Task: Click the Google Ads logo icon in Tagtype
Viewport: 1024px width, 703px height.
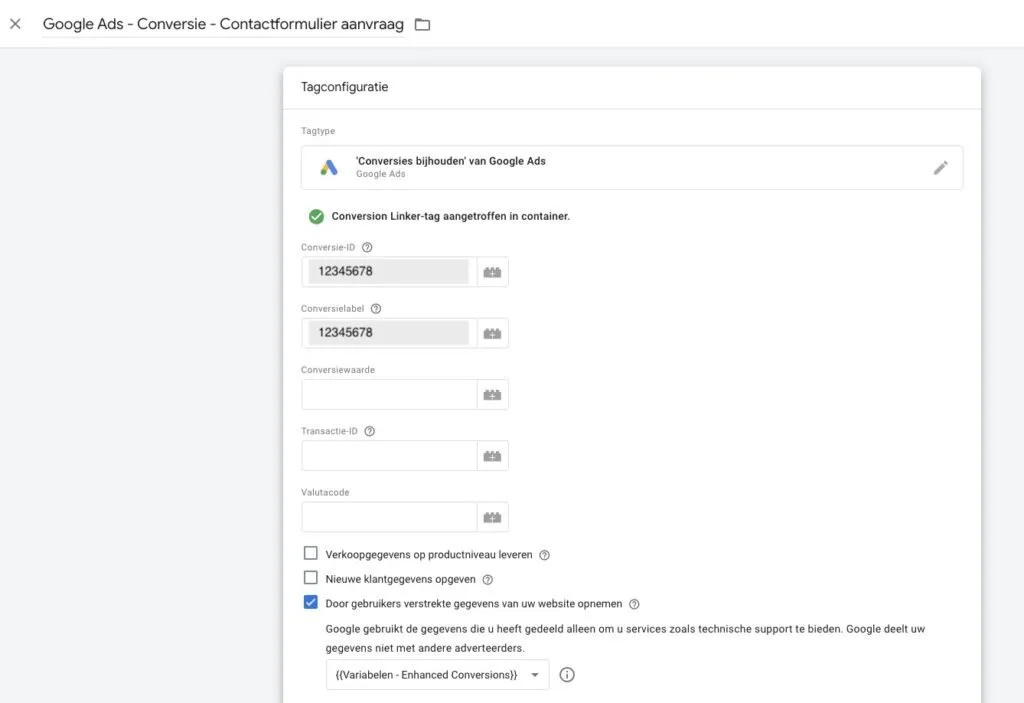Action: [x=329, y=168]
